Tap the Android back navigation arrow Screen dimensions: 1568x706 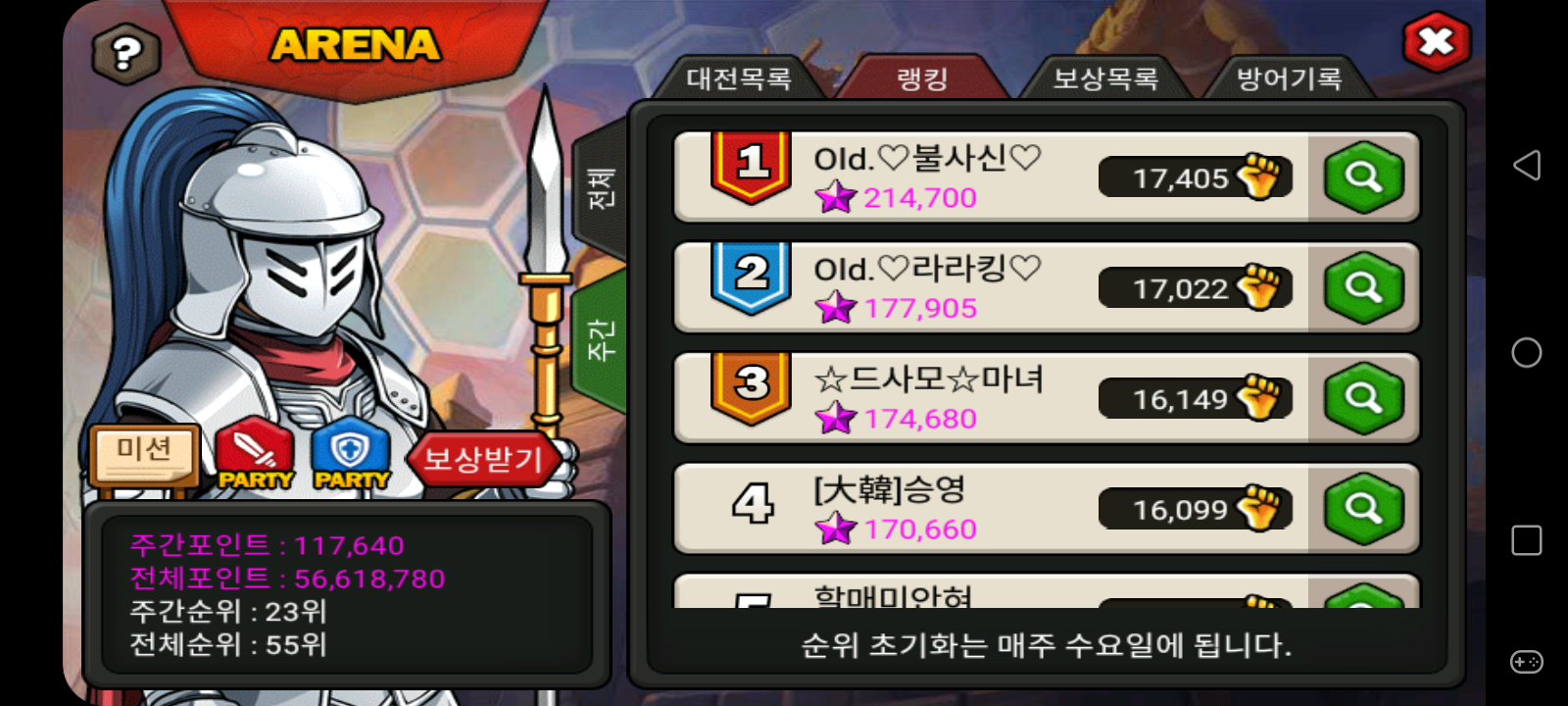pos(1527,165)
